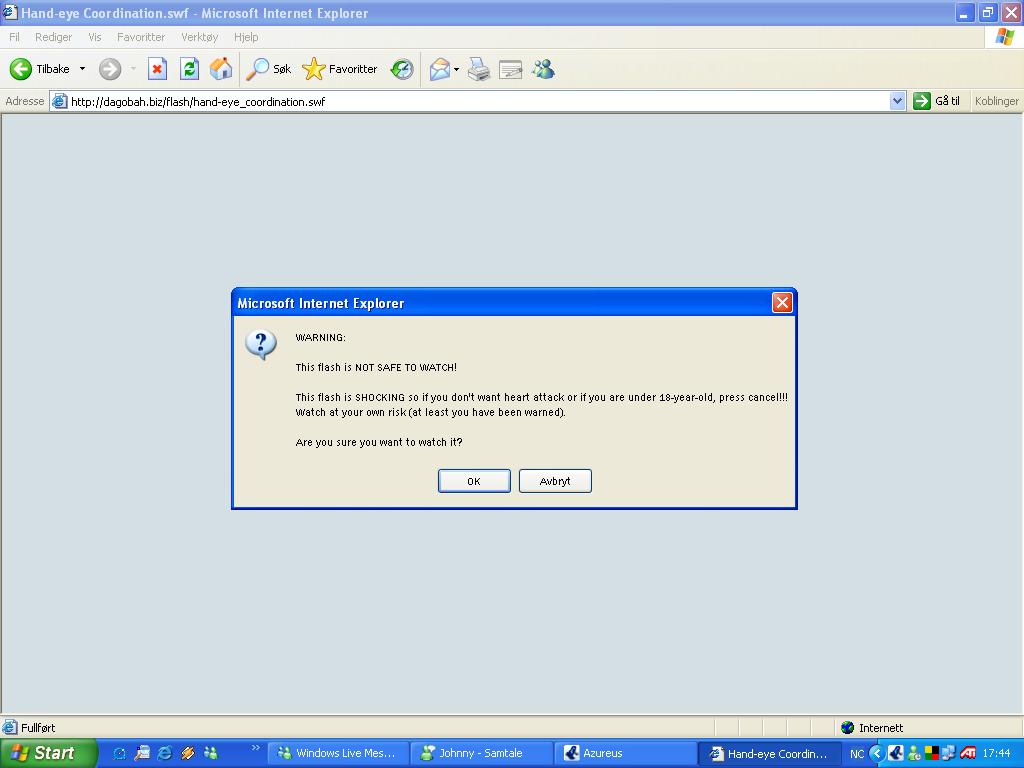Open the Rediger menu
1024x768 pixels.
54,37
